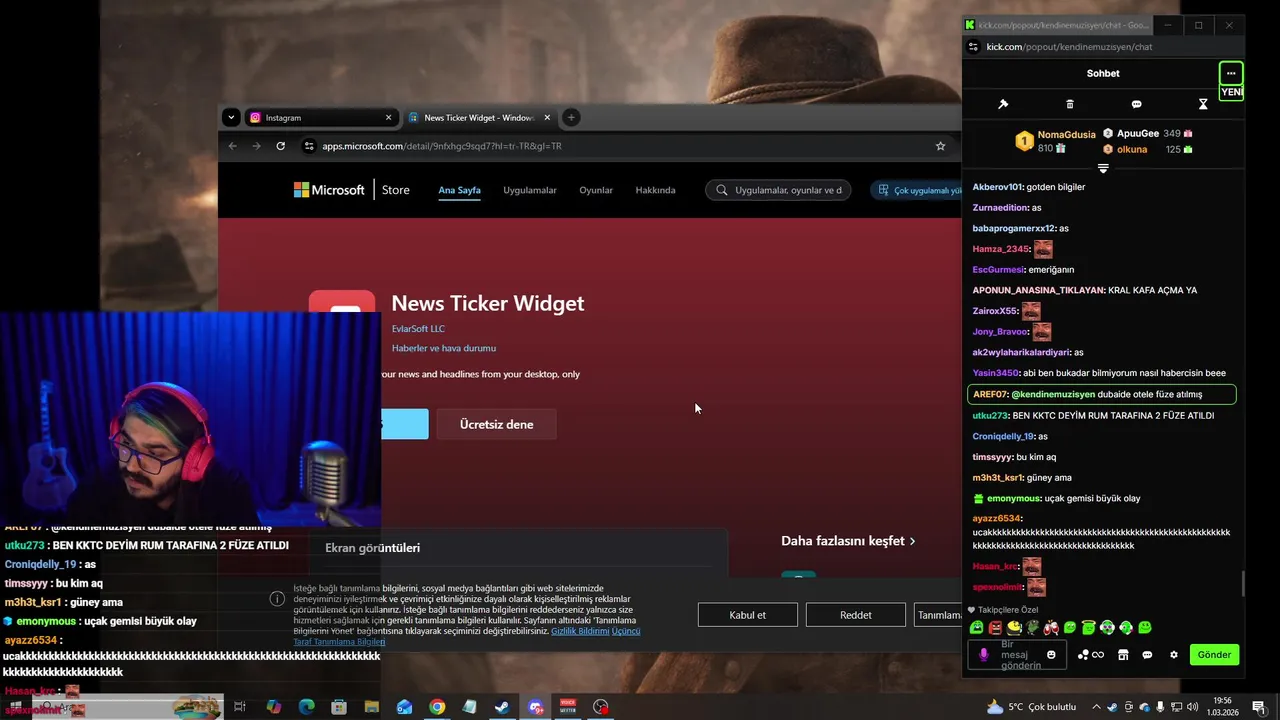1280x720 pixels.
Task: Open the emoji picker smiley icon
Action: tap(1051, 655)
